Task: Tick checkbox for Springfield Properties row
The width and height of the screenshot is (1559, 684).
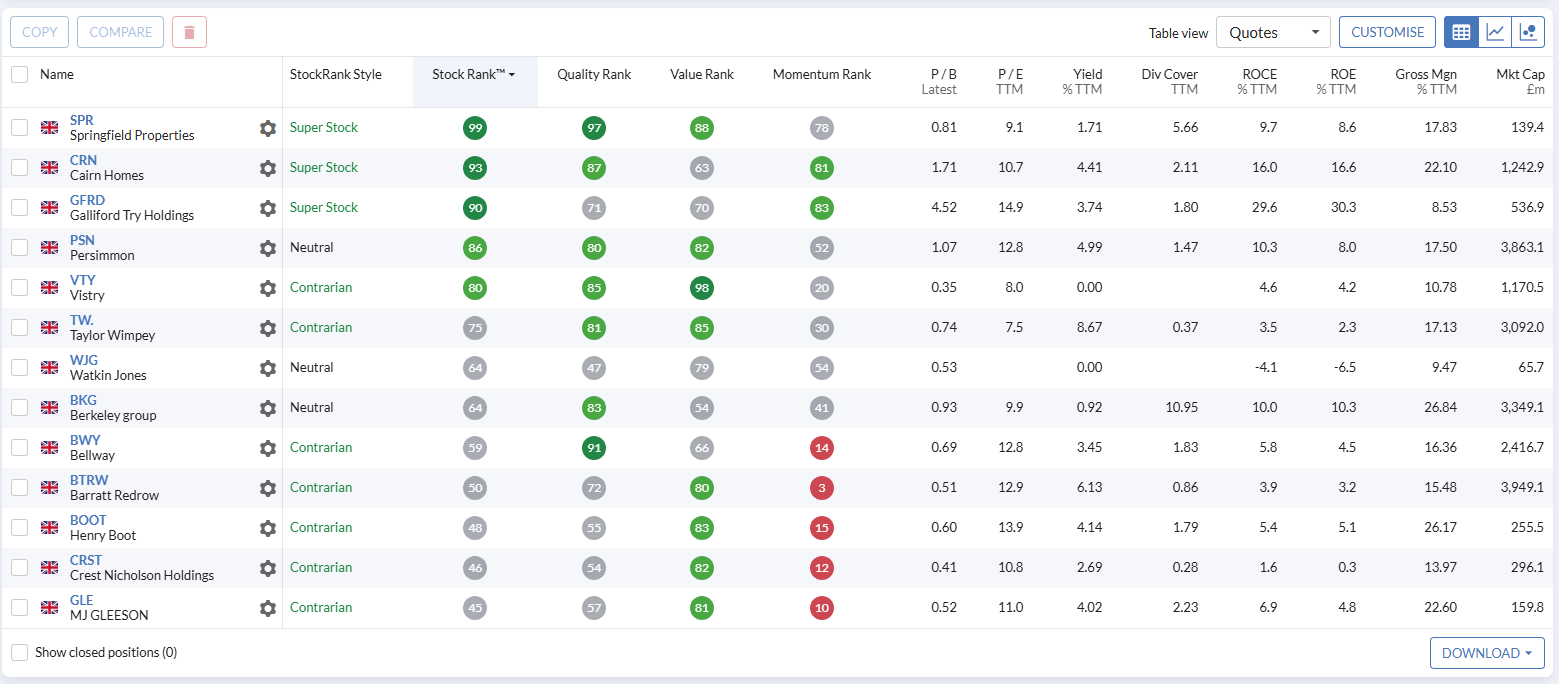Action: click(20, 128)
